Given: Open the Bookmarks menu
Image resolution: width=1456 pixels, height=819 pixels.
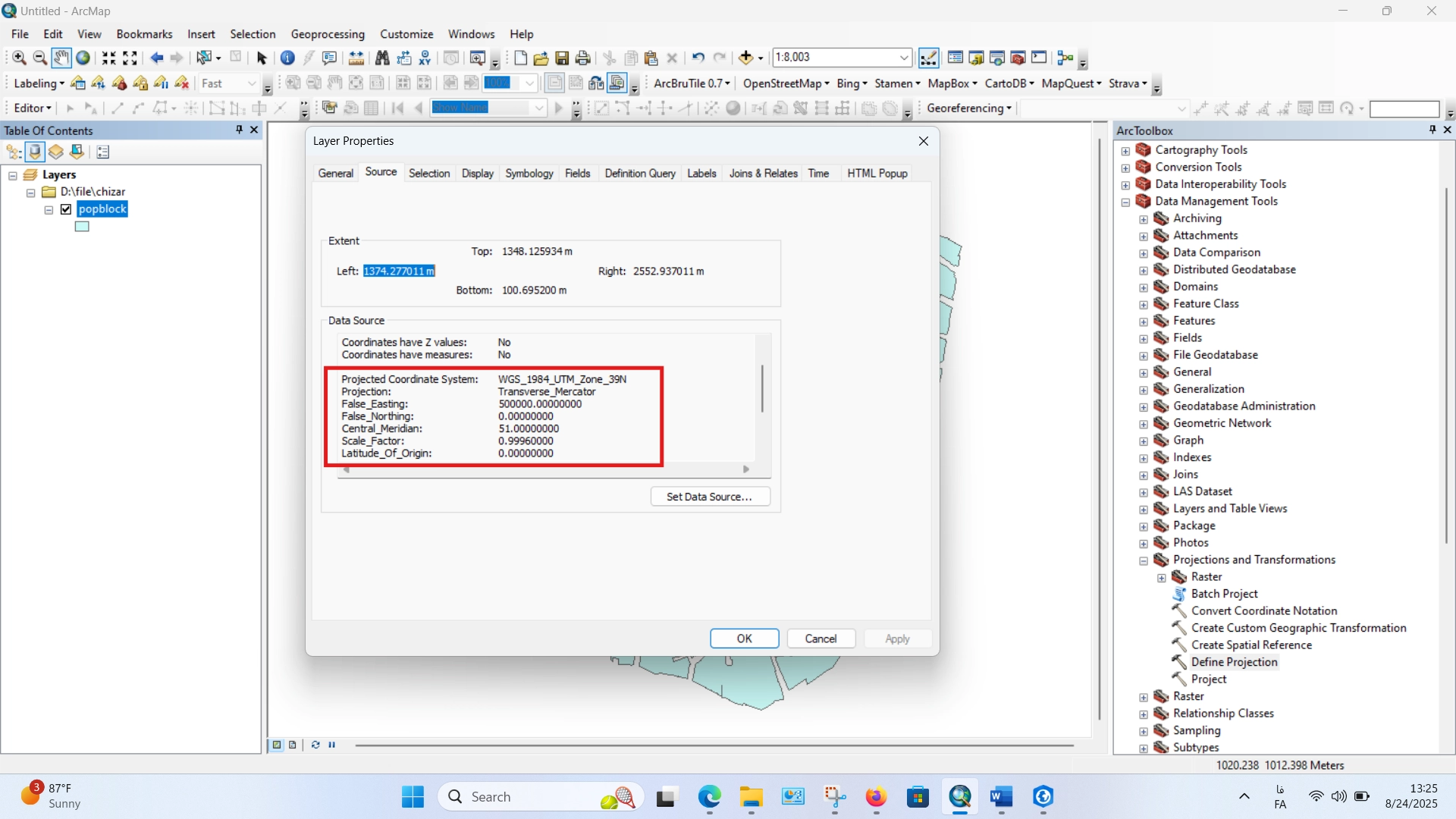Looking at the screenshot, I should click(x=144, y=34).
